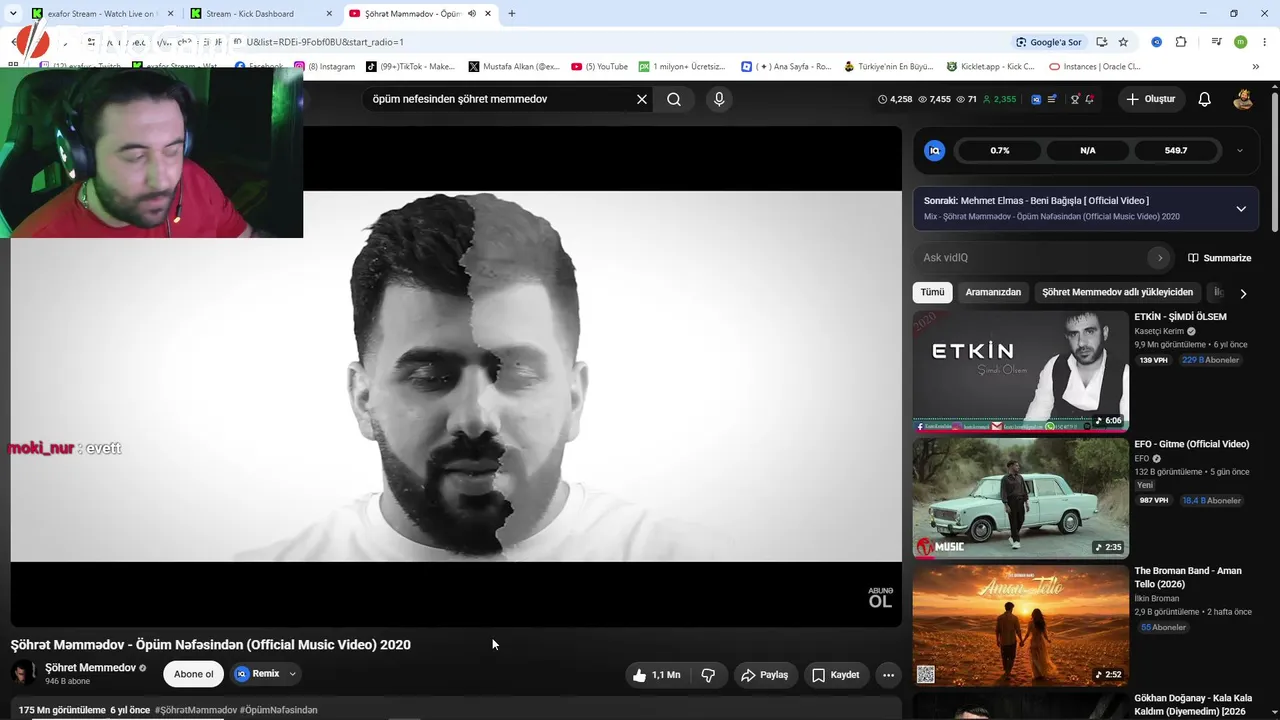Open the Chrome extensions puzzle icon
The height and width of the screenshot is (720, 1280).
(x=1181, y=42)
